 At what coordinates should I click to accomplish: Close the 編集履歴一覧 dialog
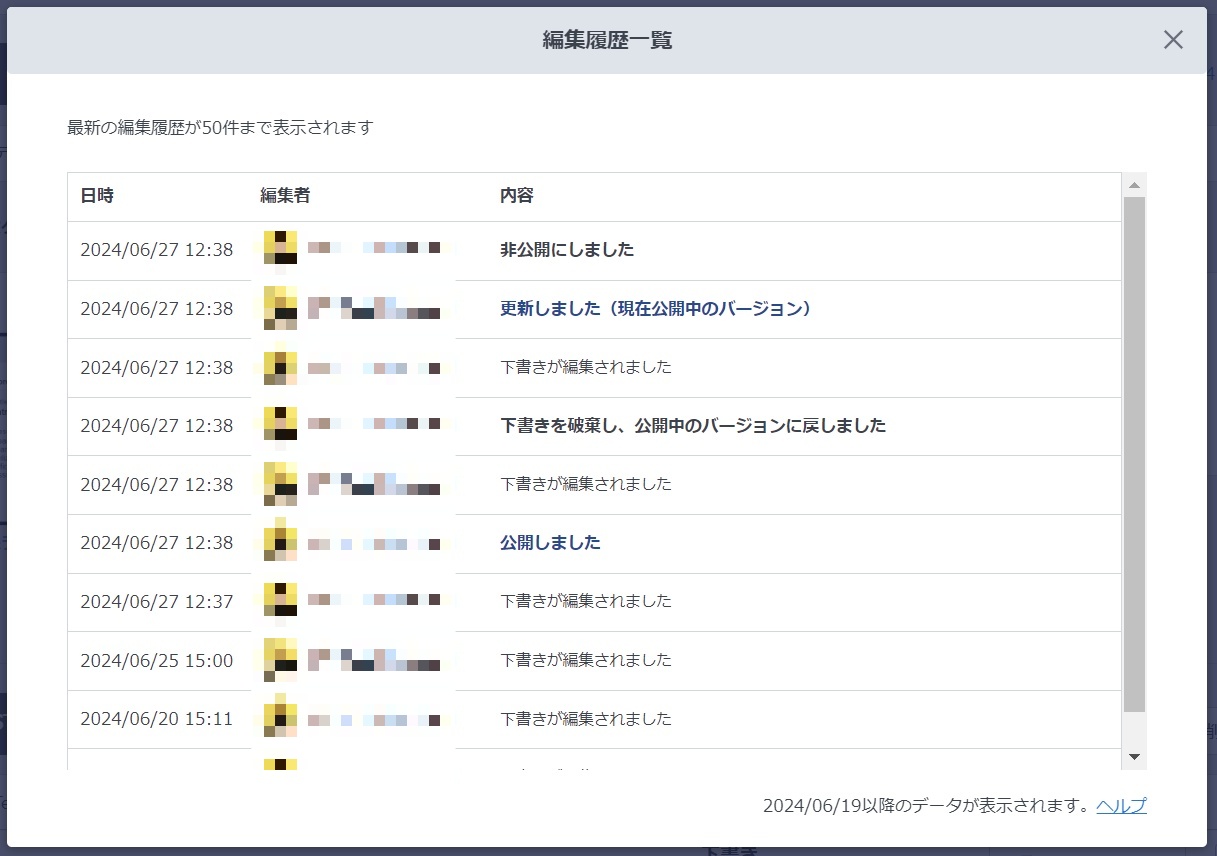(1173, 40)
